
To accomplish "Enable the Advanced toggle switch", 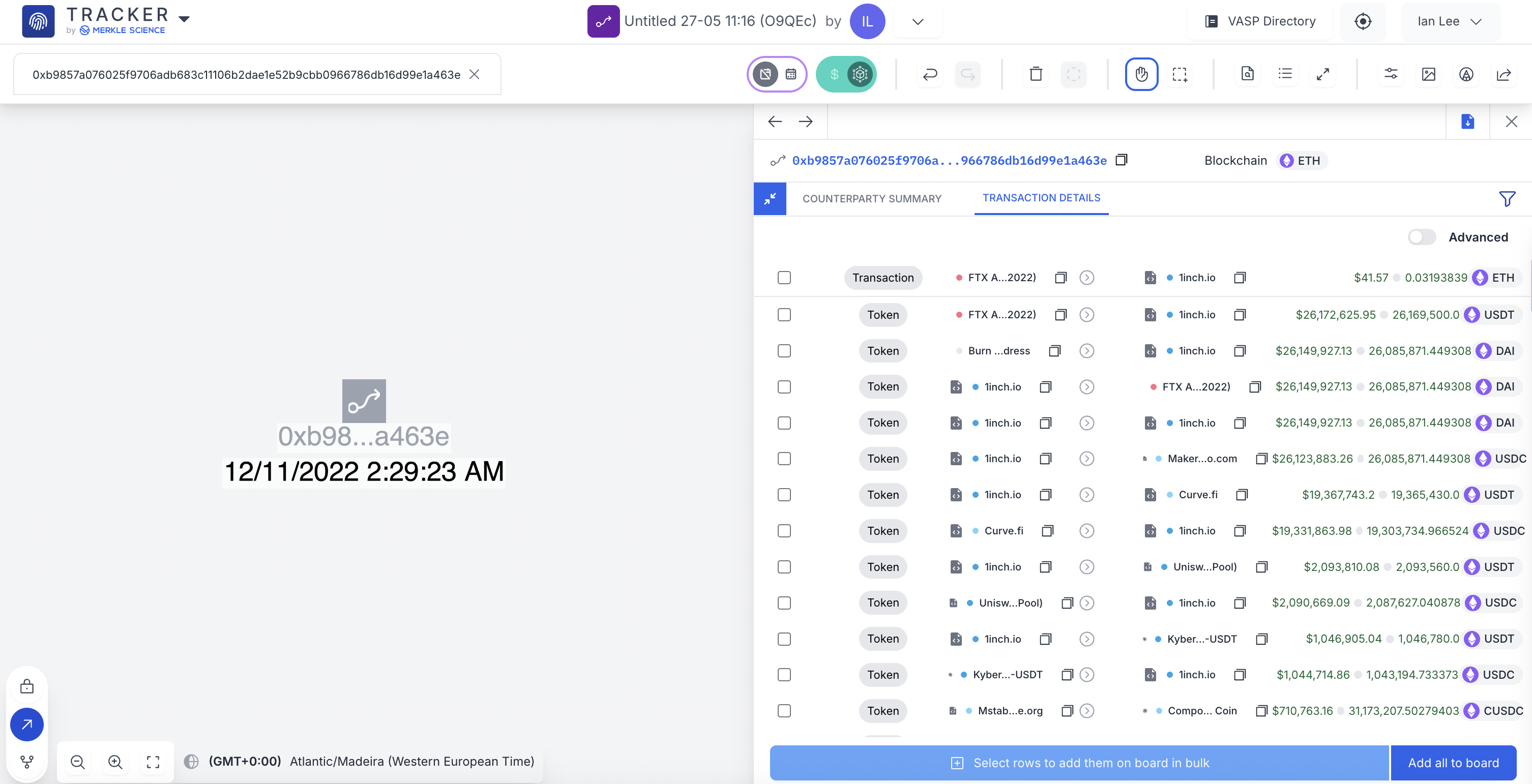I will [1422, 237].
